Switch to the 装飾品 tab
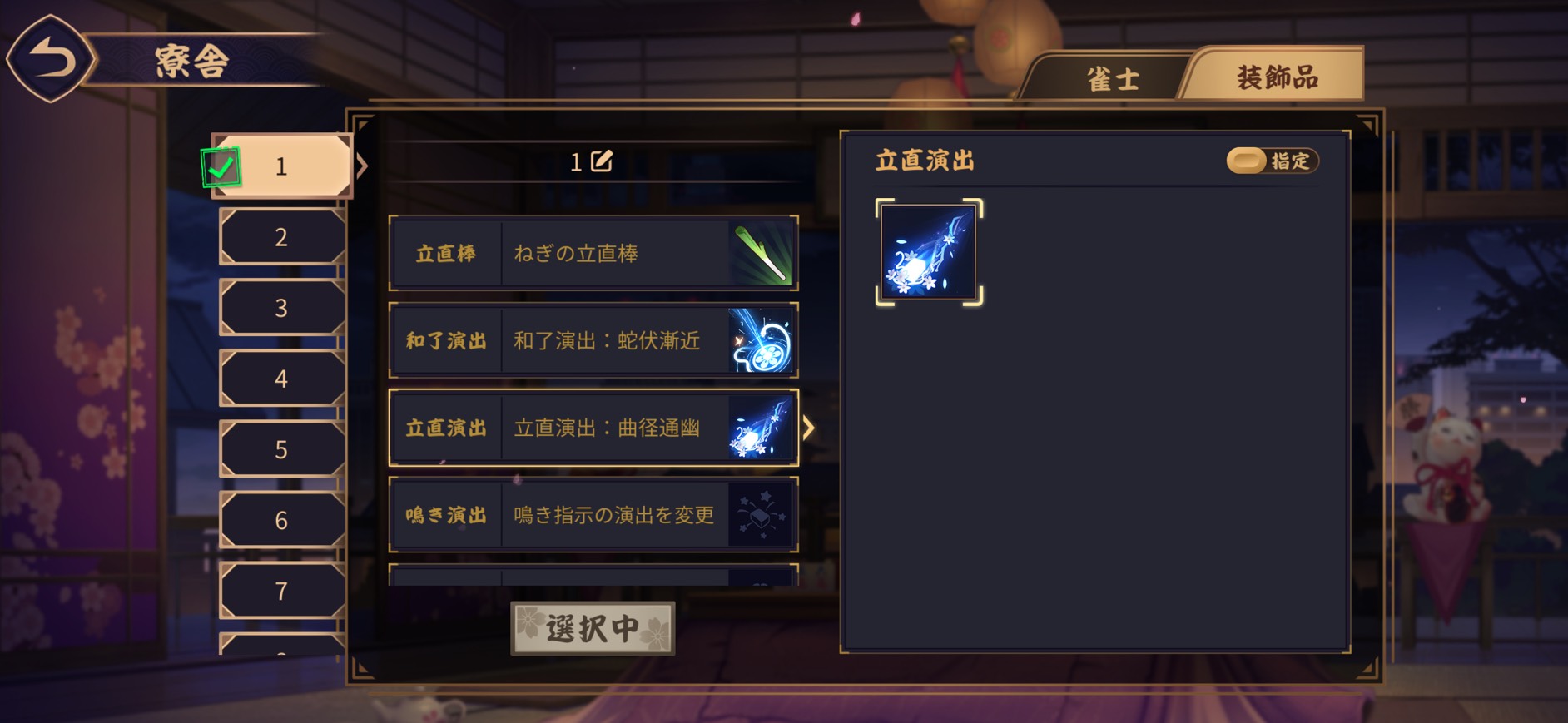The height and width of the screenshot is (723, 1568). pyautogui.click(x=1275, y=77)
